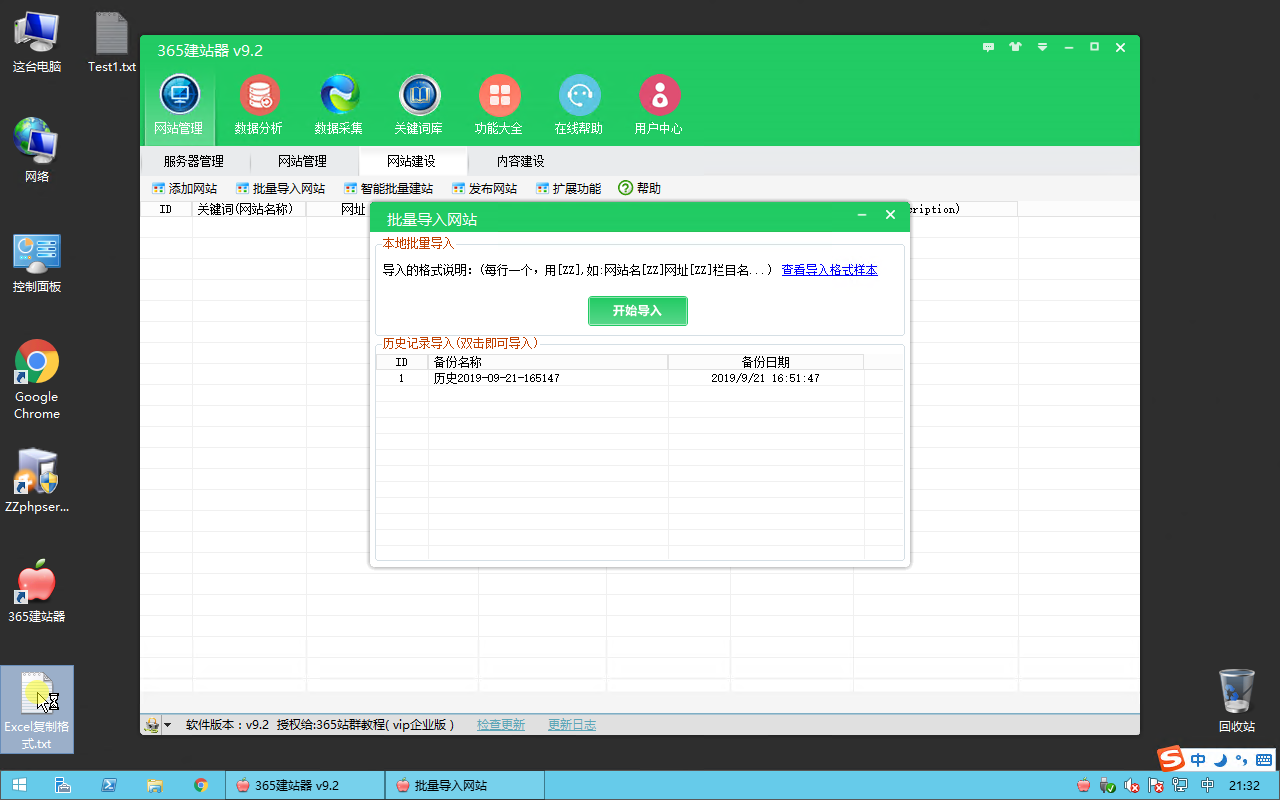Toggle Sogou Chinese/English 中 mode
This screenshot has width=1280, height=800.
tap(1198, 759)
